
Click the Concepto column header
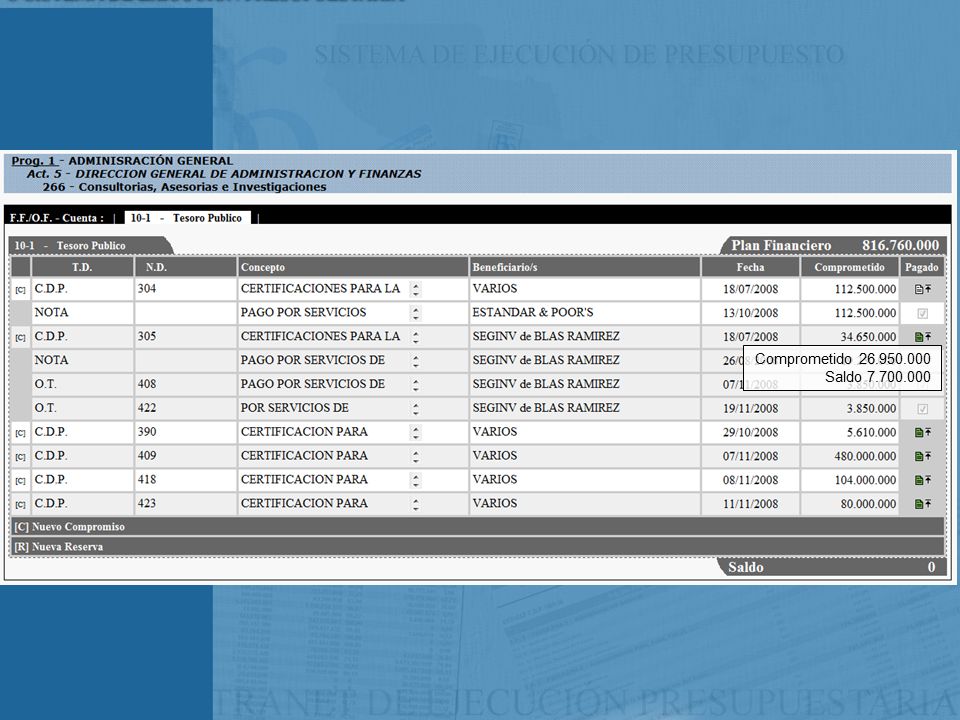point(353,267)
